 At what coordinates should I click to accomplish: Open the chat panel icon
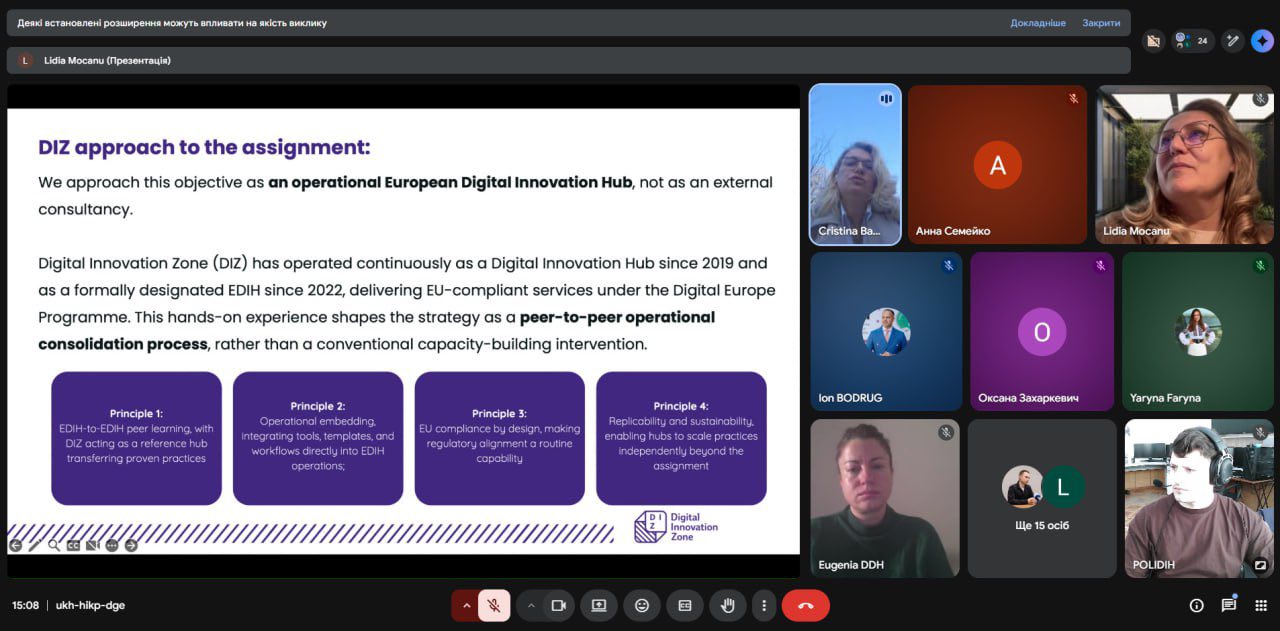pyautogui.click(x=1228, y=605)
